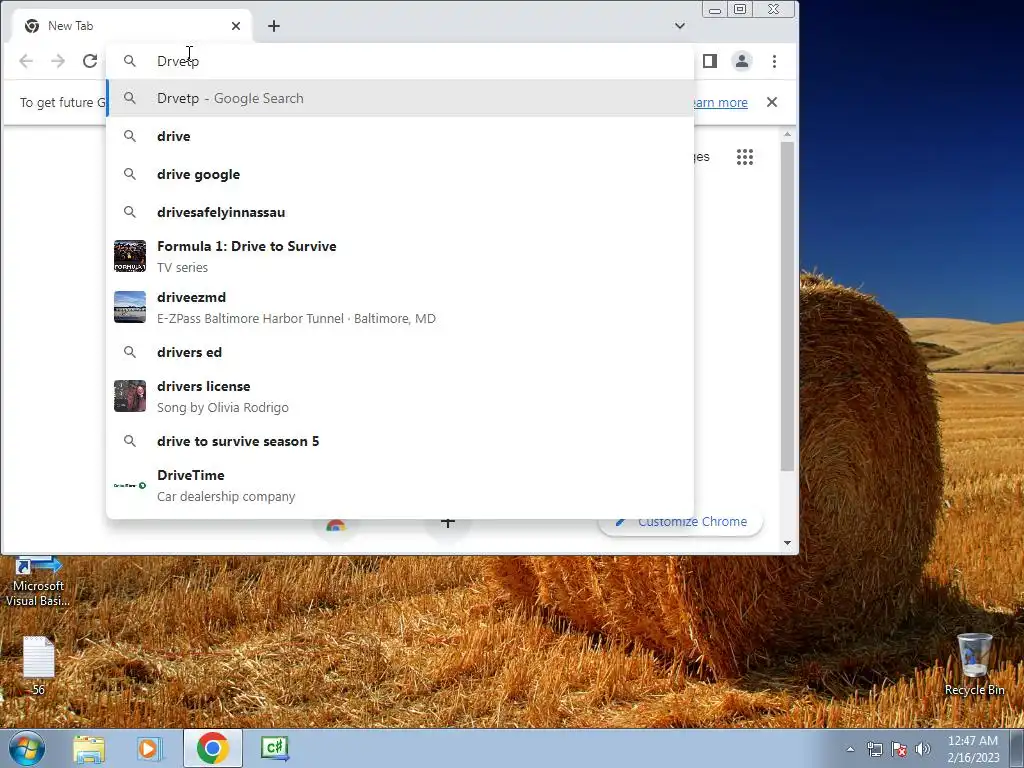
Task: Select the Recycle Bin desktop icon
Action: (974, 664)
